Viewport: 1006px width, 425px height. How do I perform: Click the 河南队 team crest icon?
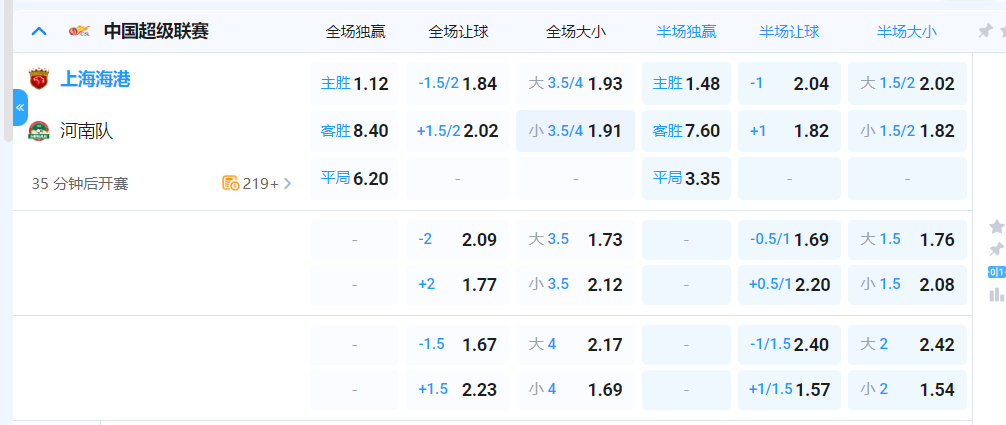pos(39,131)
